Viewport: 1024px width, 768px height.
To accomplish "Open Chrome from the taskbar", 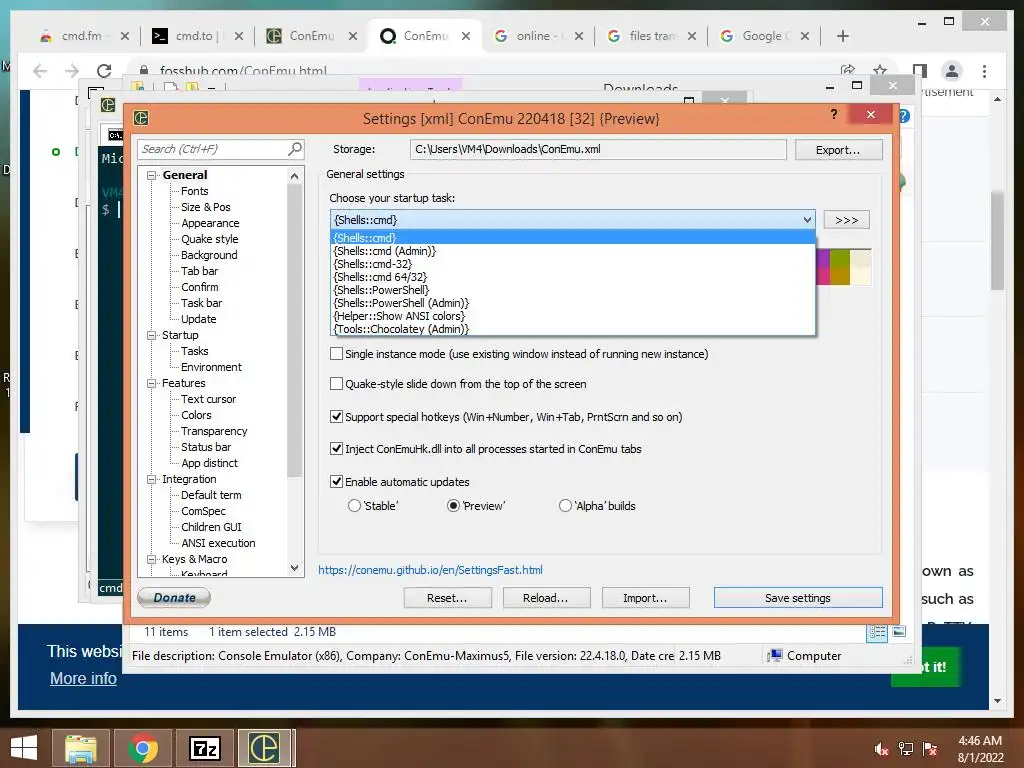I will click(x=143, y=748).
